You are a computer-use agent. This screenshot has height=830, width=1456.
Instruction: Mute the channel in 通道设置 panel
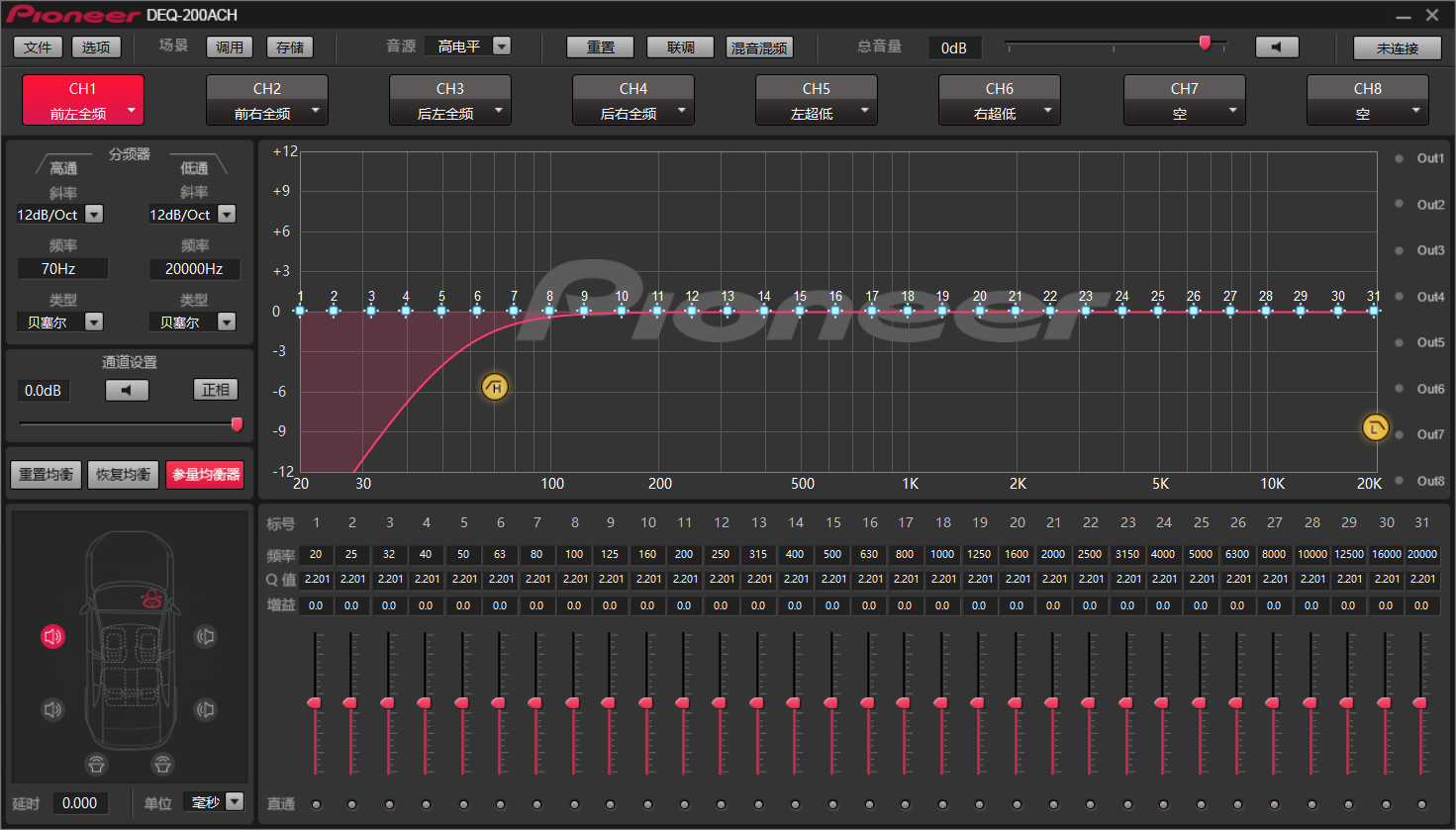pos(127,390)
